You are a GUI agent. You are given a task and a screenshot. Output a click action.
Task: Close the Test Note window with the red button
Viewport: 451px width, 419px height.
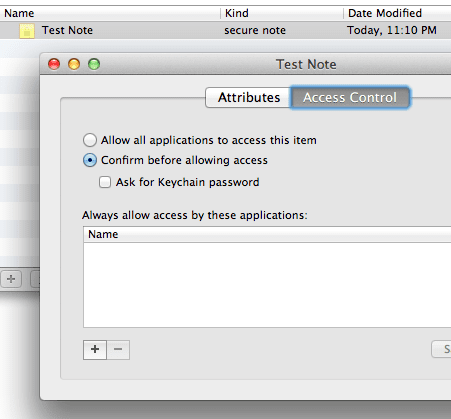(x=54, y=64)
